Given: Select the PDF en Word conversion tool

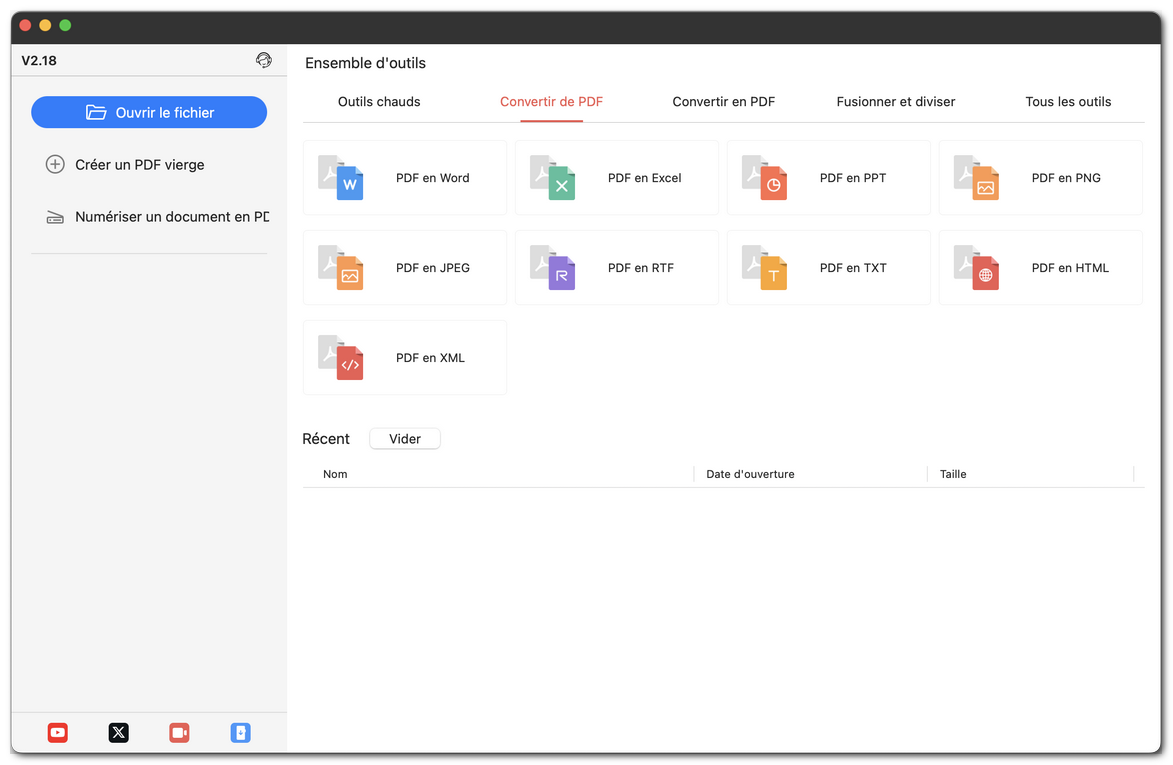Looking at the screenshot, I should pos(404,177).
